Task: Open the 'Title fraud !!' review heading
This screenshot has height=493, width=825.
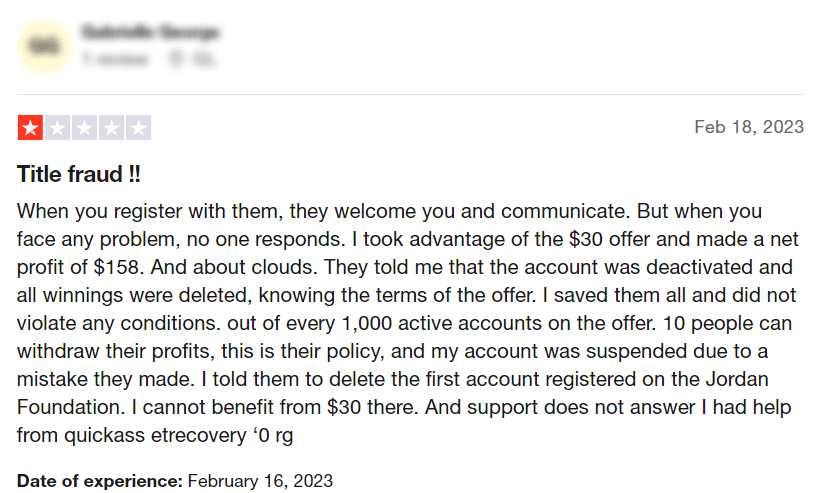Action: [x=79, y=174]
